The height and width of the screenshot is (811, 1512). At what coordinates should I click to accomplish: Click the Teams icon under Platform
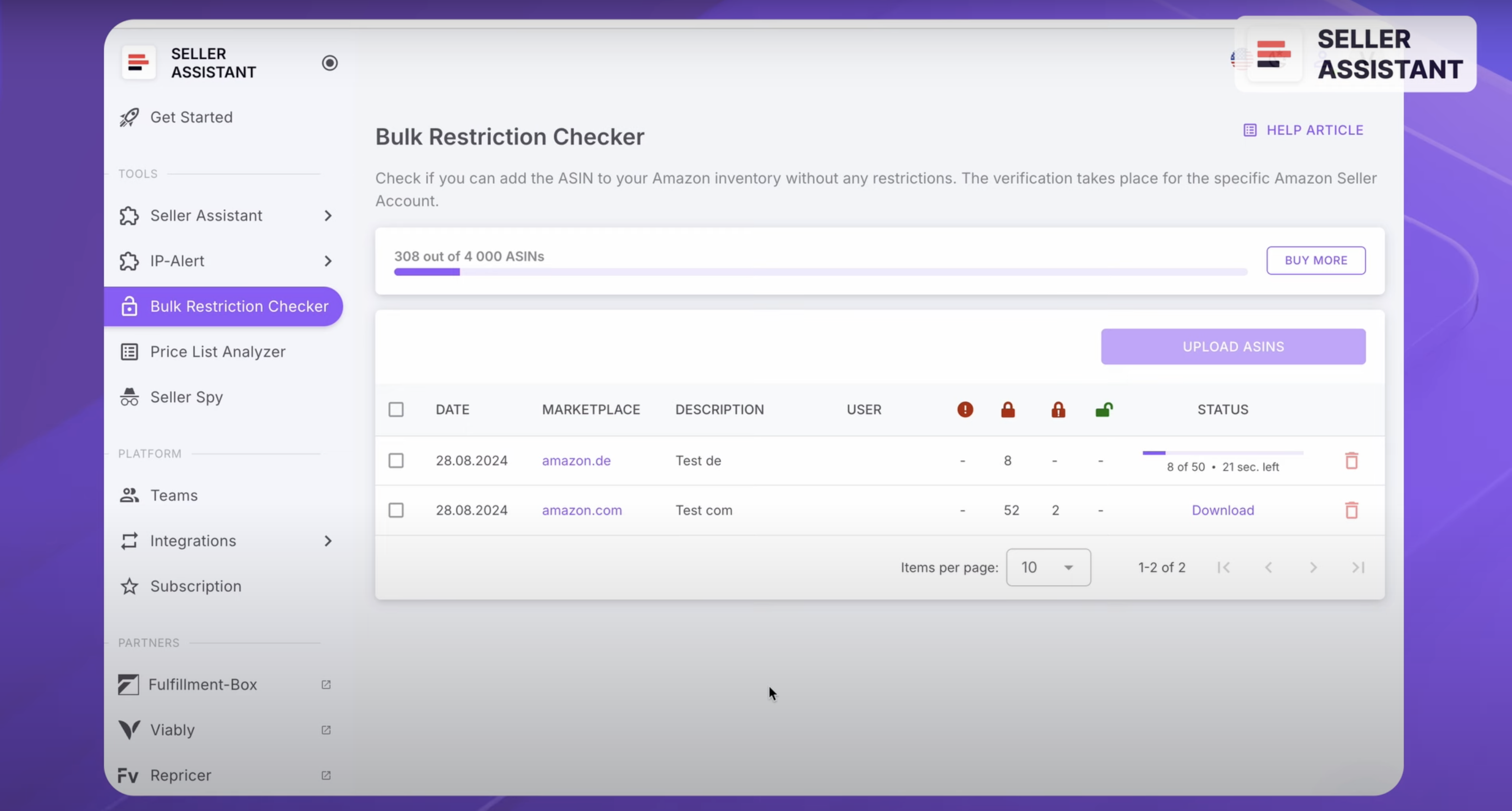tap(128, 494)
